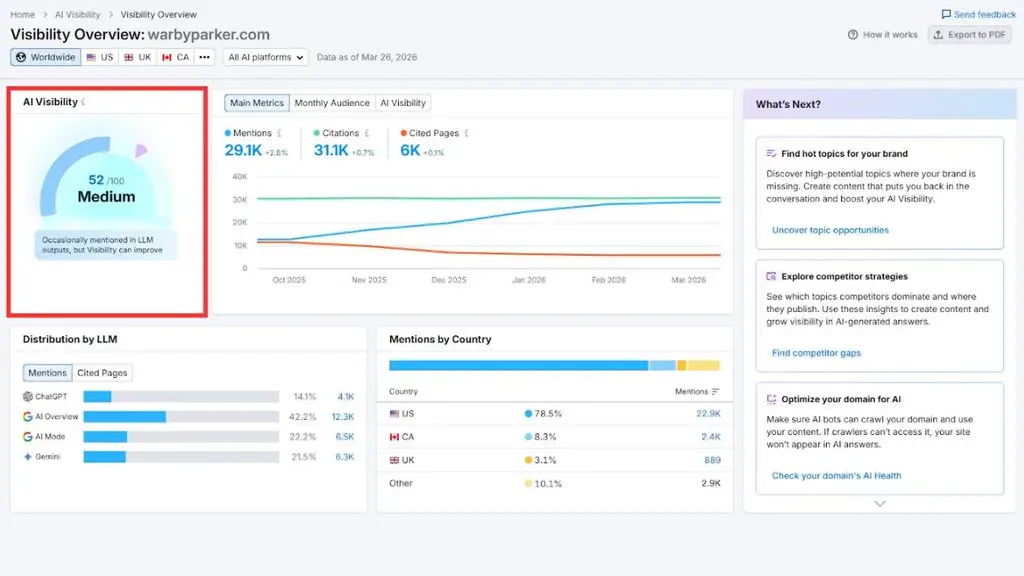Switch to the Monthly Audience tab
Viewport: 1024px width, 576px height.
(x=332, y=103)
